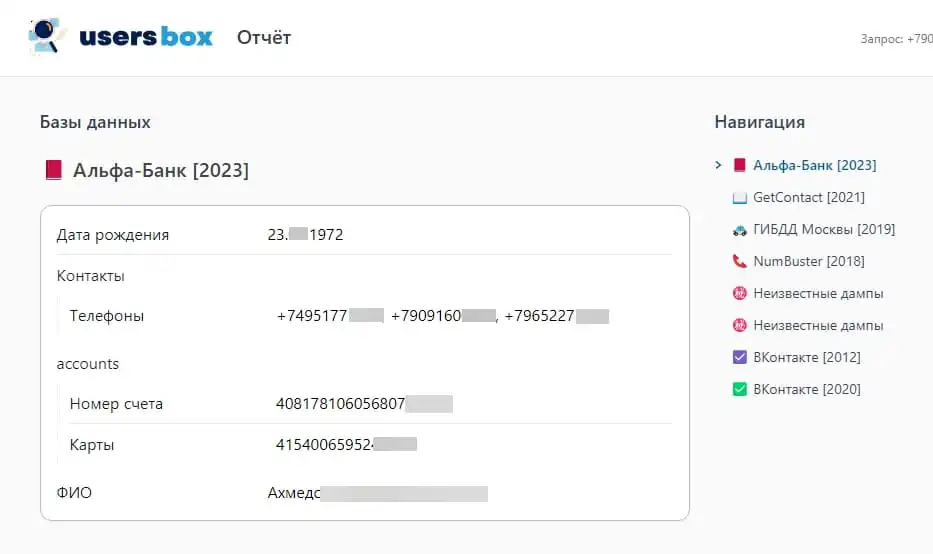
Task: Navigate to the ВКонтакте [2020] entry
Action: click(x=806, y=389)
